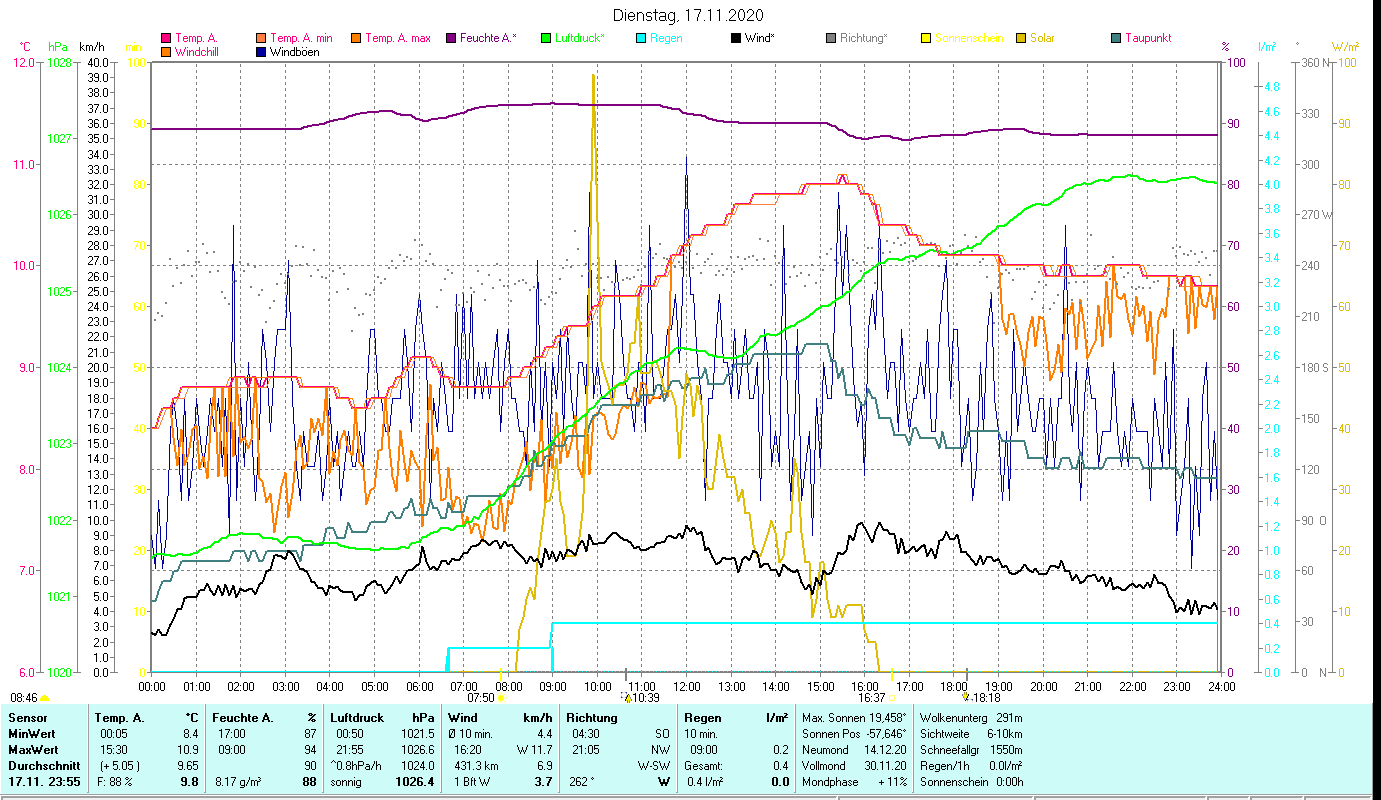Click the pink Temp. A. legend swatch
The width and height of the screenshot is (1381, 800).
click(x=166, y=39)
